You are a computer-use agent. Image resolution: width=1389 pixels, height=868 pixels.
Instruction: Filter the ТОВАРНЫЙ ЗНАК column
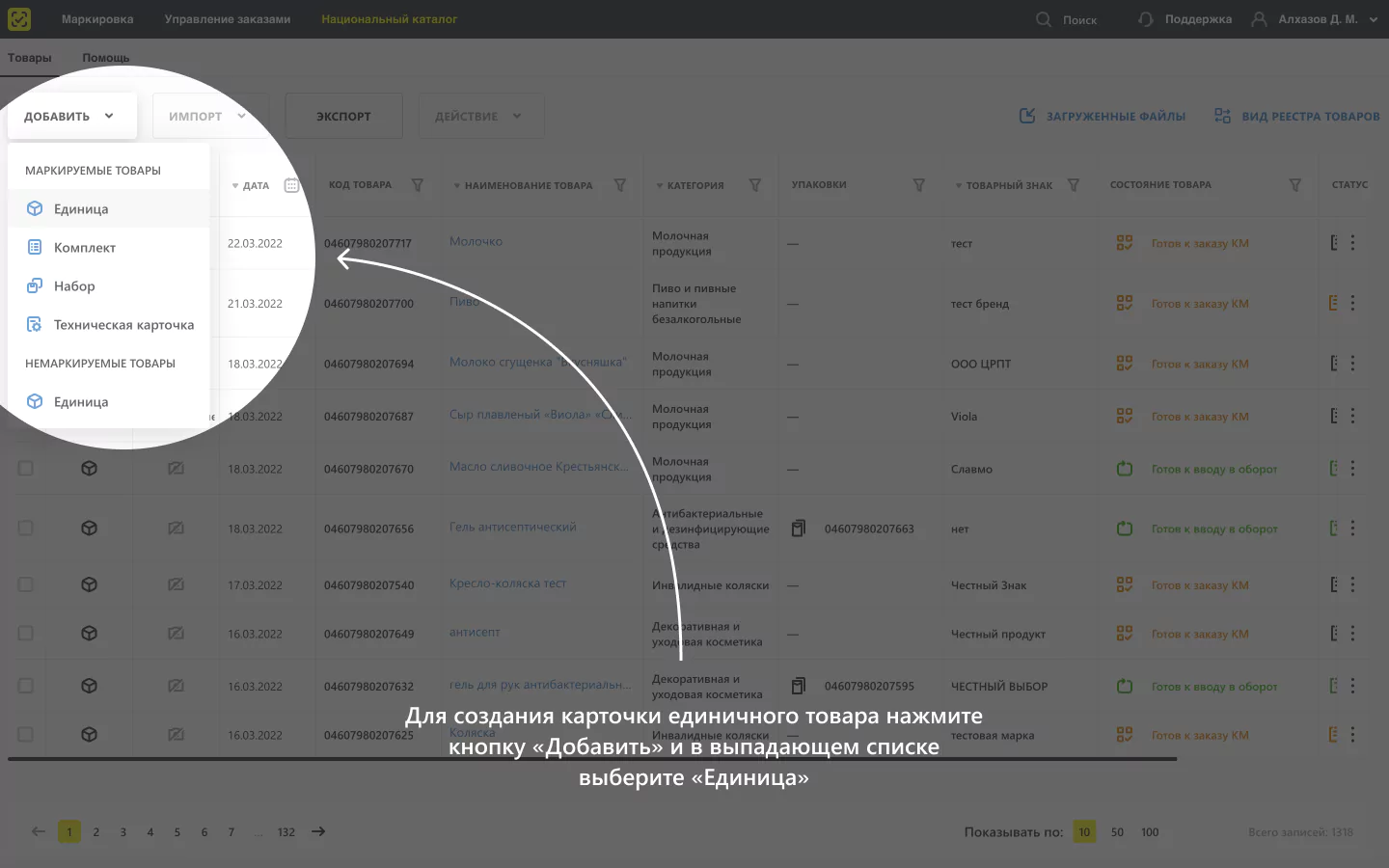pyautogui.click(x=1074, y=185)
